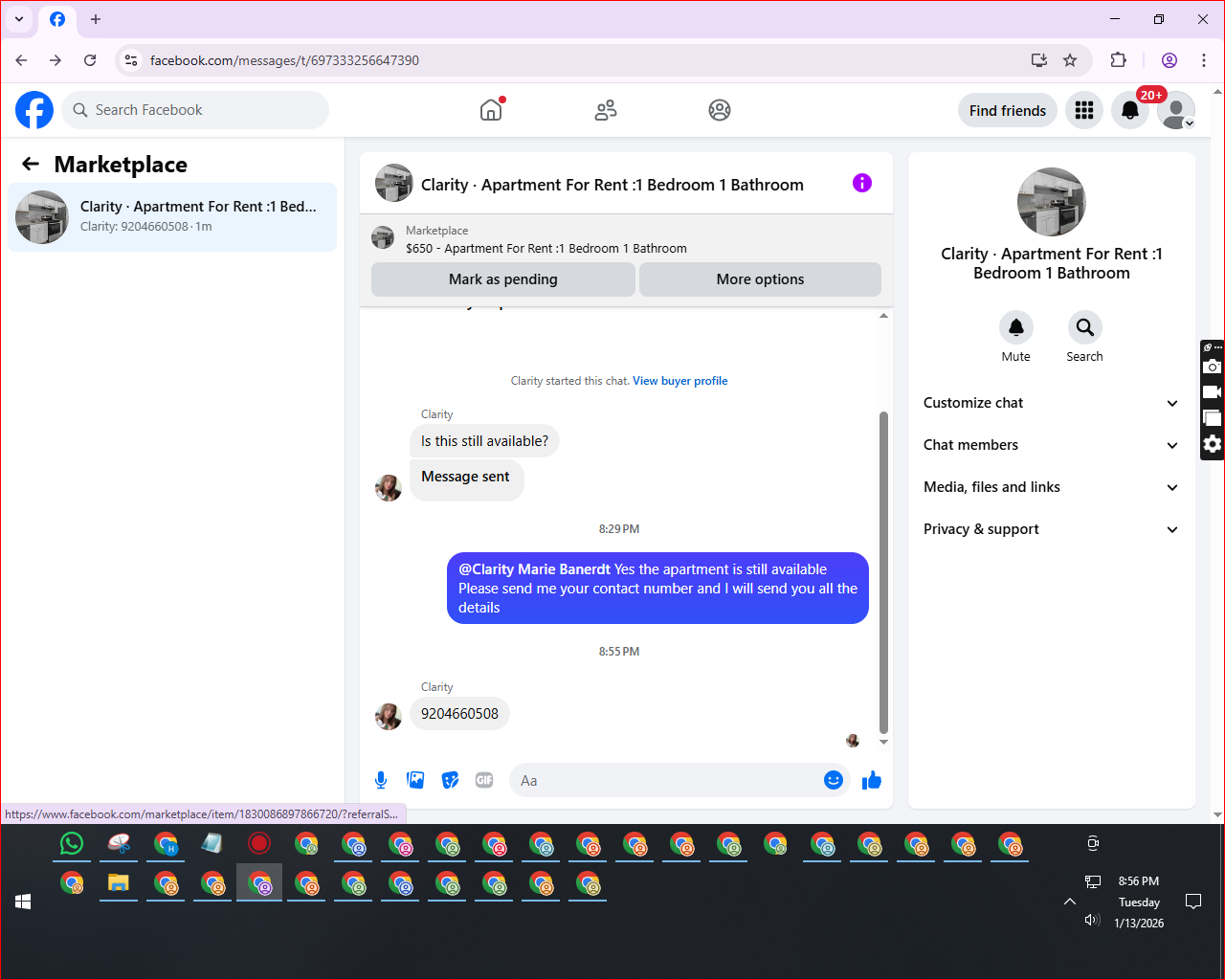Expand Media, files and links section
This screenshot has width=1225, height=980.
(1052, 487)
